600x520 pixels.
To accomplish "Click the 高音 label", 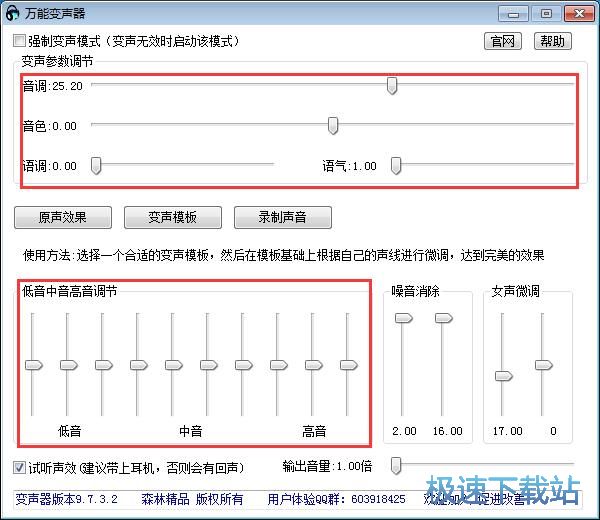I will (314, 431).
